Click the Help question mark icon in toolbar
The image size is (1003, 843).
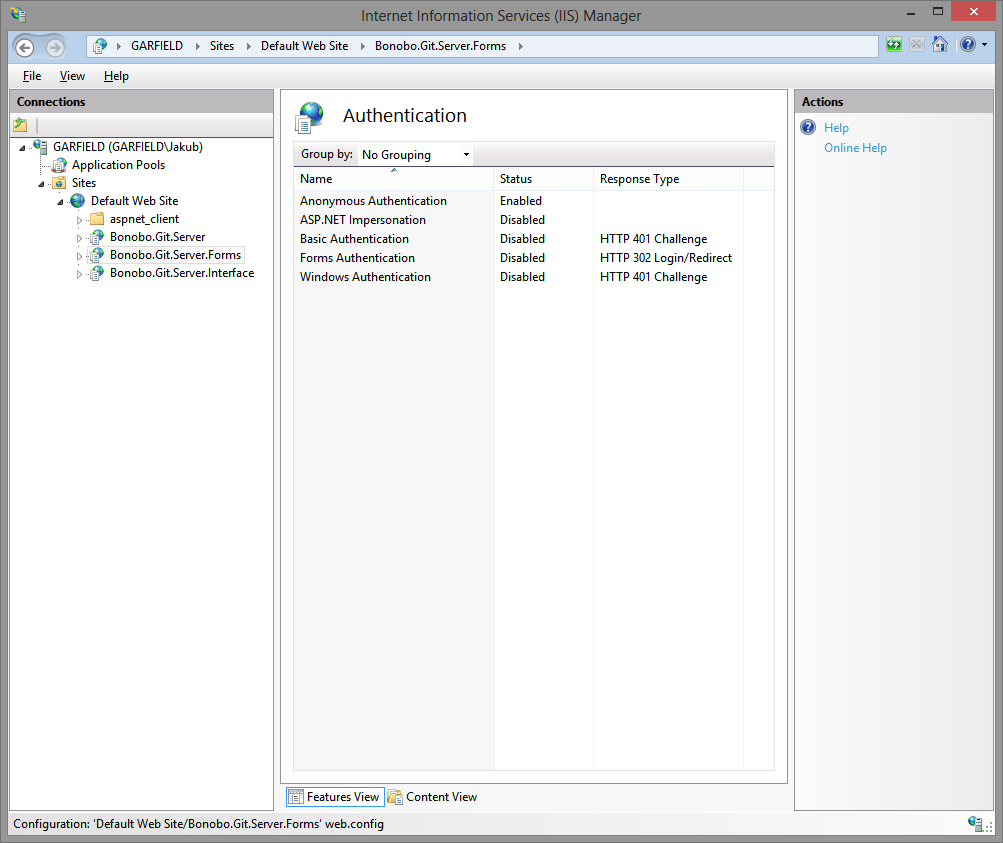[966, 44]
